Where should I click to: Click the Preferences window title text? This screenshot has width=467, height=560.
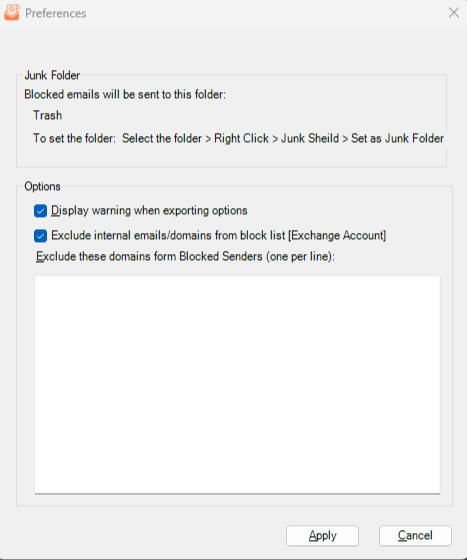click(x=56, y=13)
